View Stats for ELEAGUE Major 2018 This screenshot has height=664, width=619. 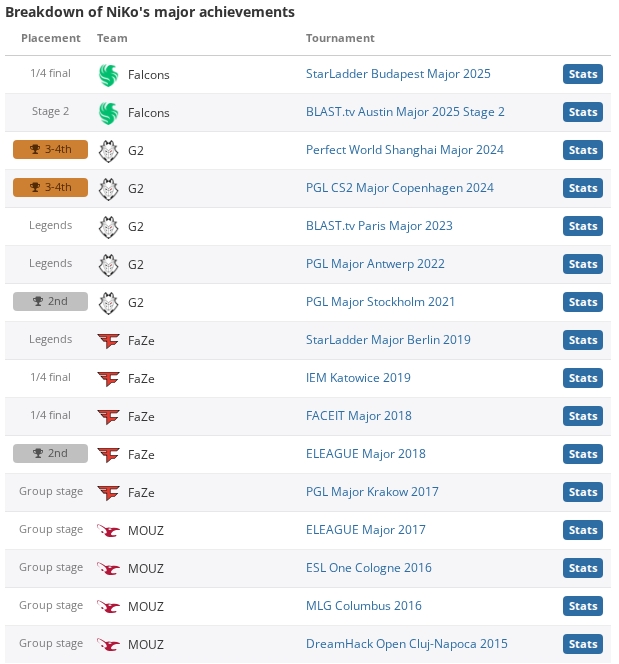click(583, 454)
